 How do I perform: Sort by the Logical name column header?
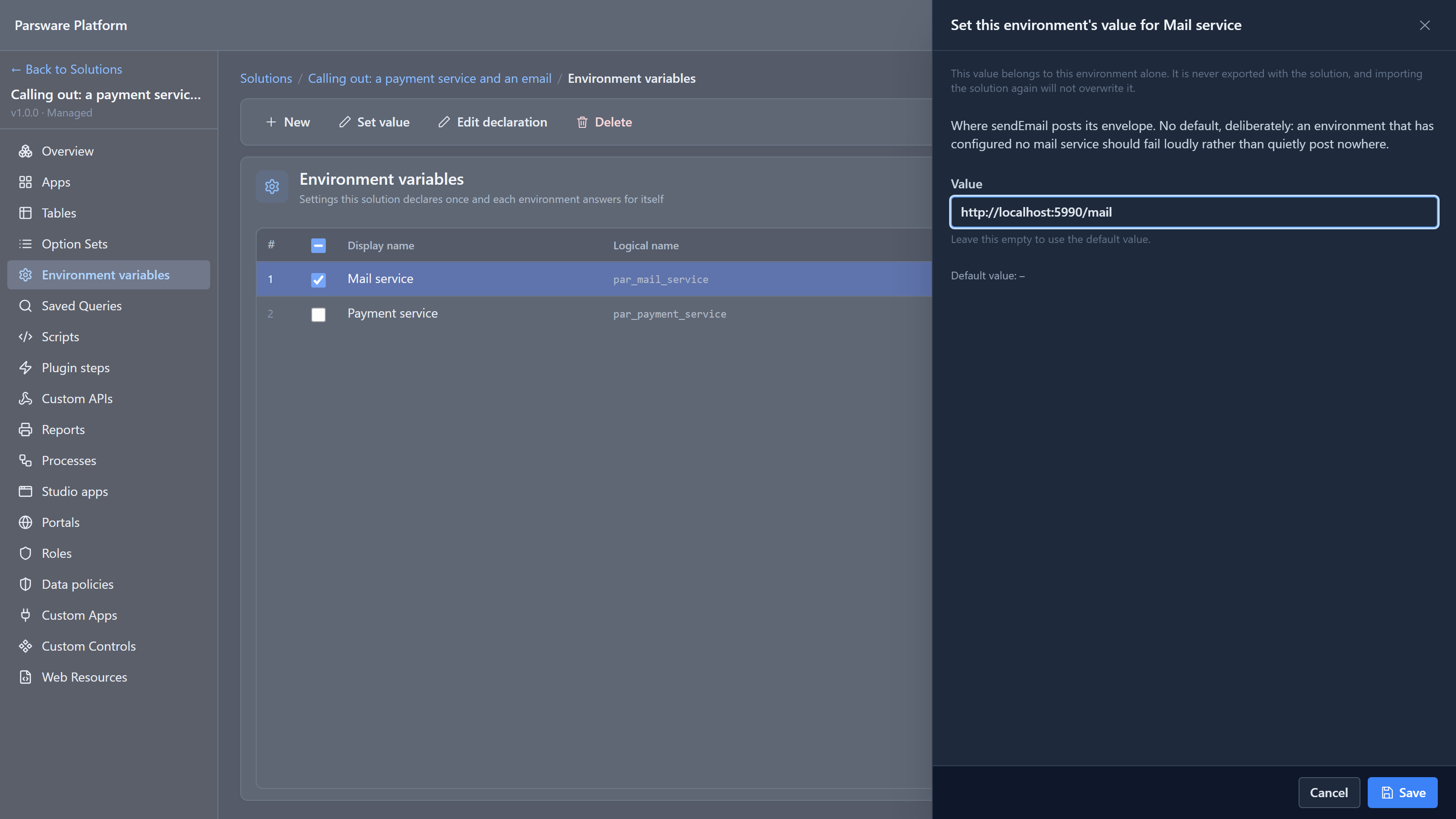click(646, 245)
